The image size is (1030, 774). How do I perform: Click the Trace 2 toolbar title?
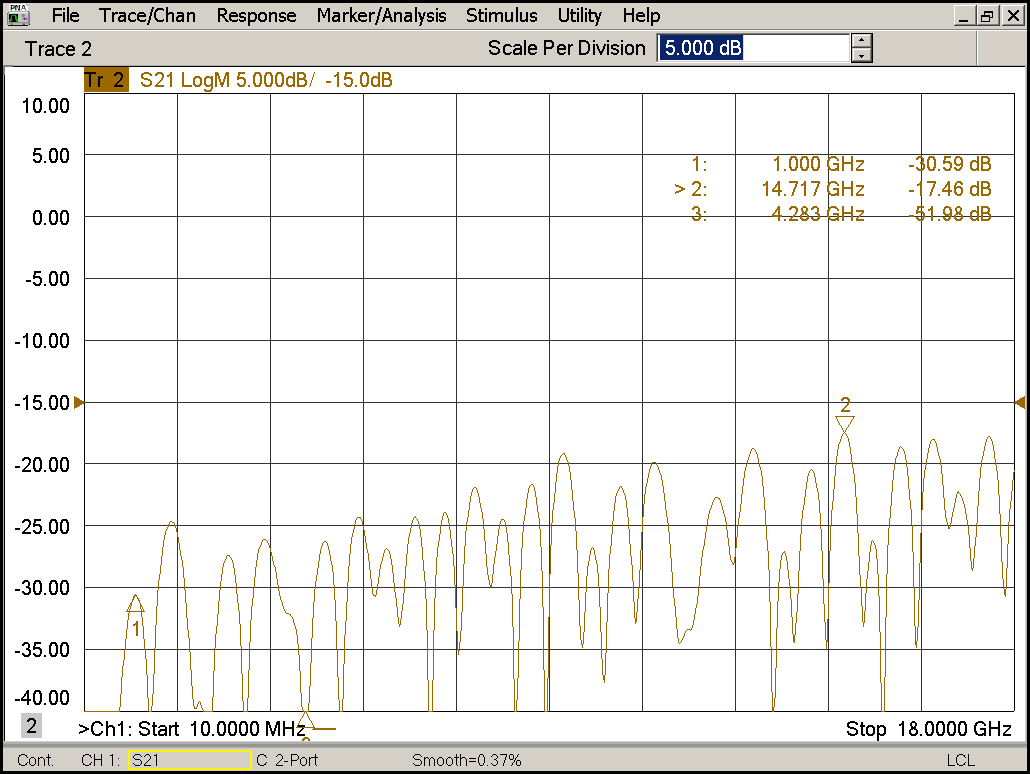coord(58,49)
